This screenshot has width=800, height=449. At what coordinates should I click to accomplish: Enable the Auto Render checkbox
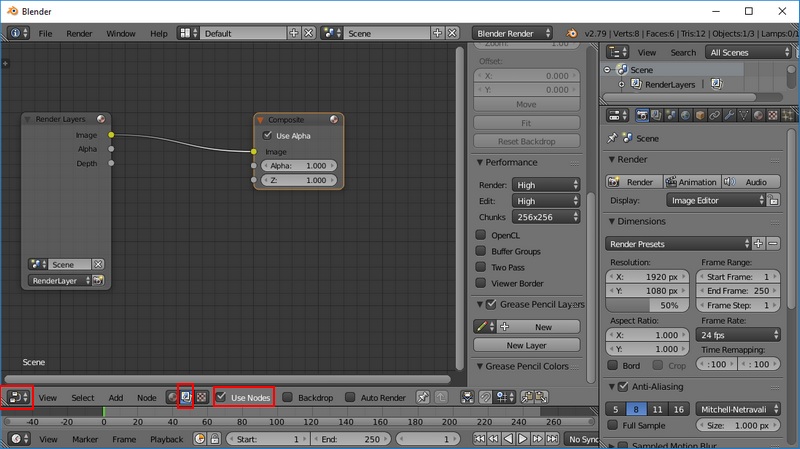[x=350, y=397]
